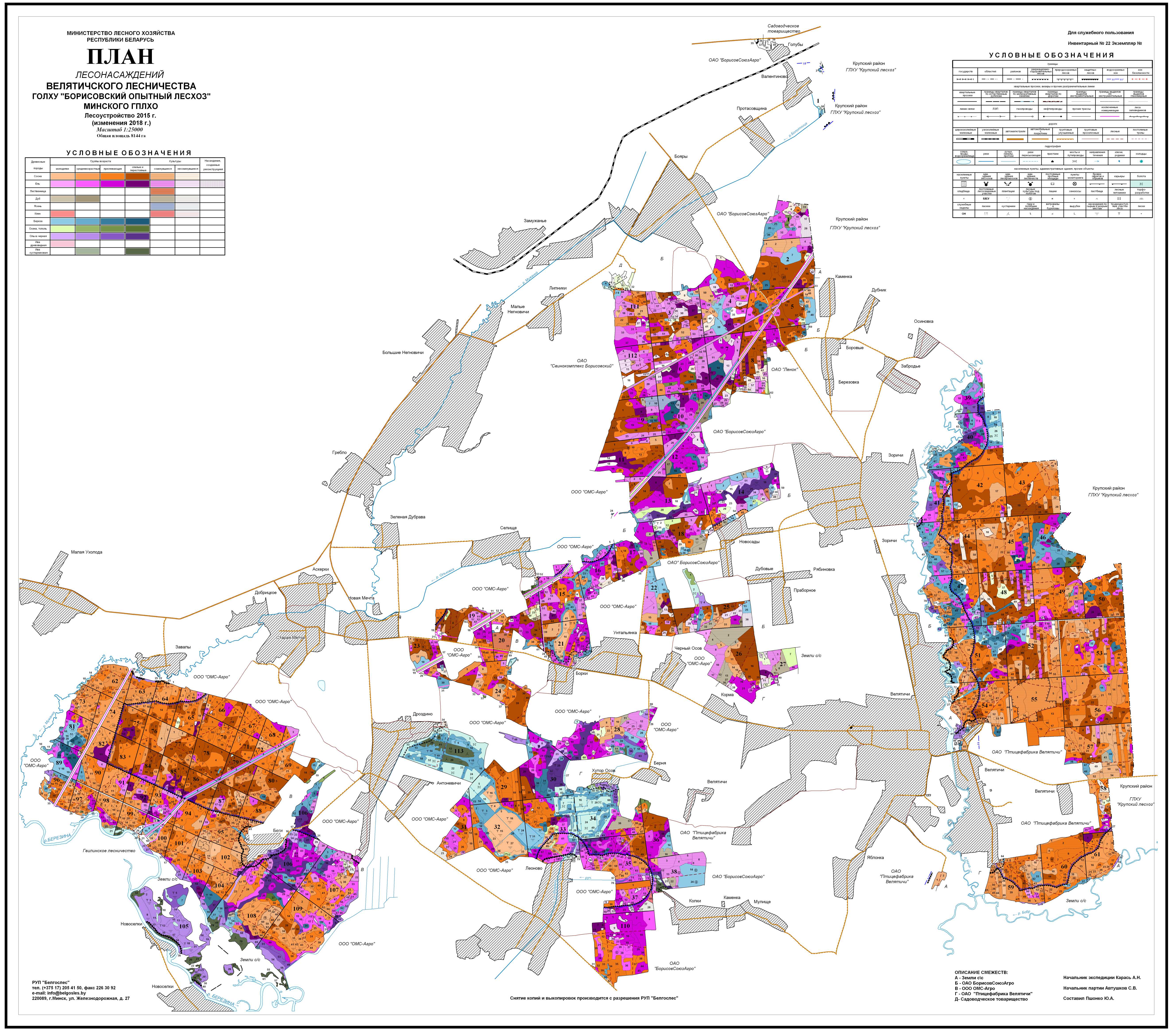
Task: Click the населенные пункты hatched square symbol
Action: coord(964,183)
